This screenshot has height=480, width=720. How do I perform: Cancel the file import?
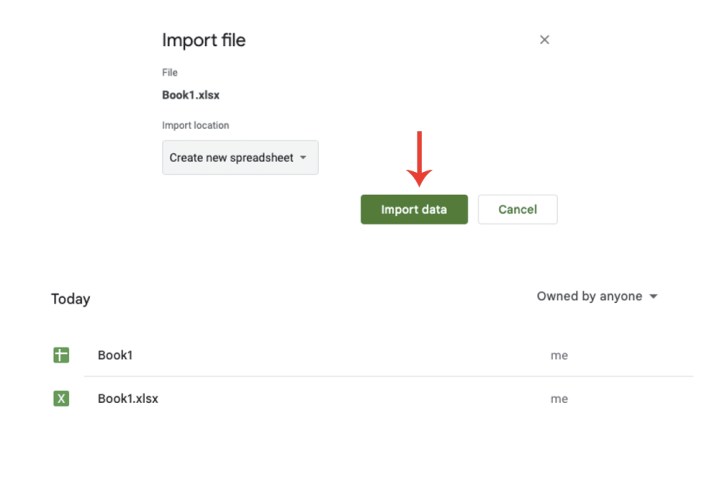click(517, 209)
